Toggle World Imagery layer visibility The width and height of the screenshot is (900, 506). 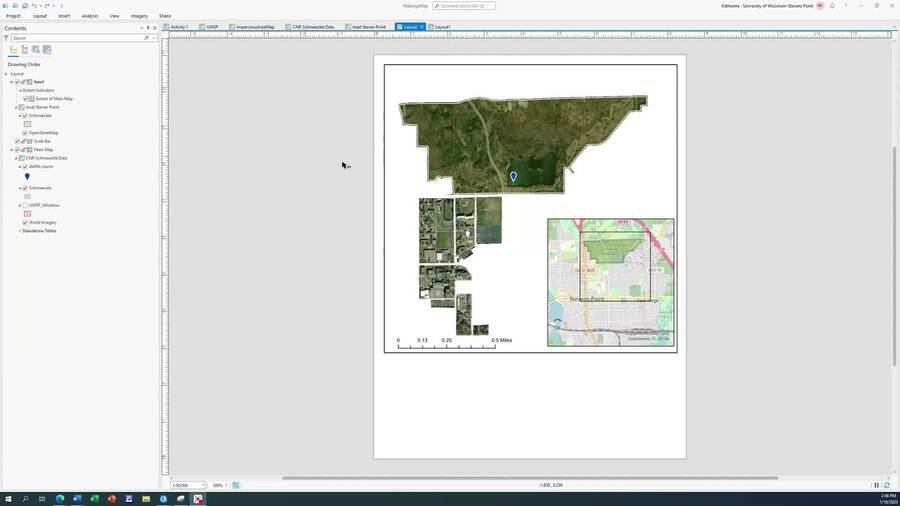tap(25, 223)
